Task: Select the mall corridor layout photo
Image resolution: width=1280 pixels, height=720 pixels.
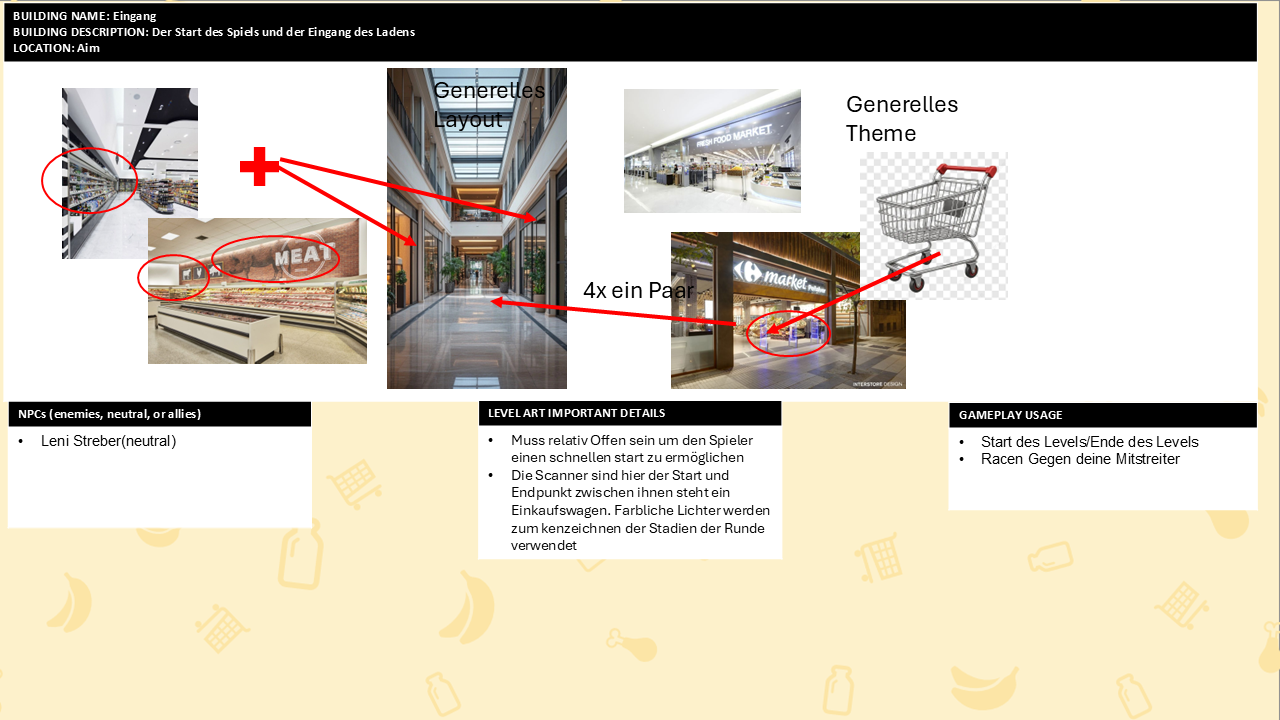Action: pos(477,228)
